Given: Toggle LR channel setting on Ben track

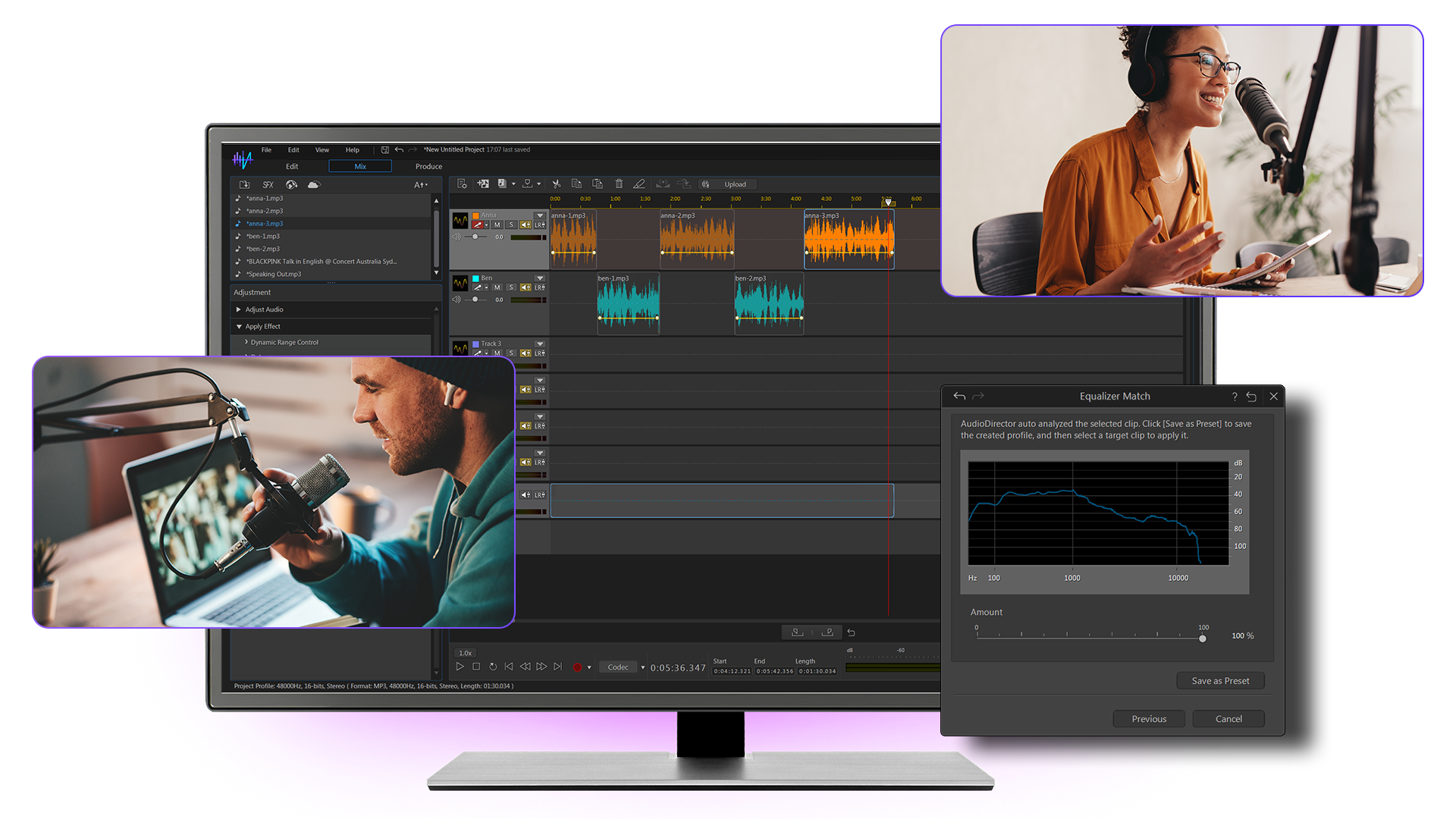Looking at the screenshot, I should point(540,287).
